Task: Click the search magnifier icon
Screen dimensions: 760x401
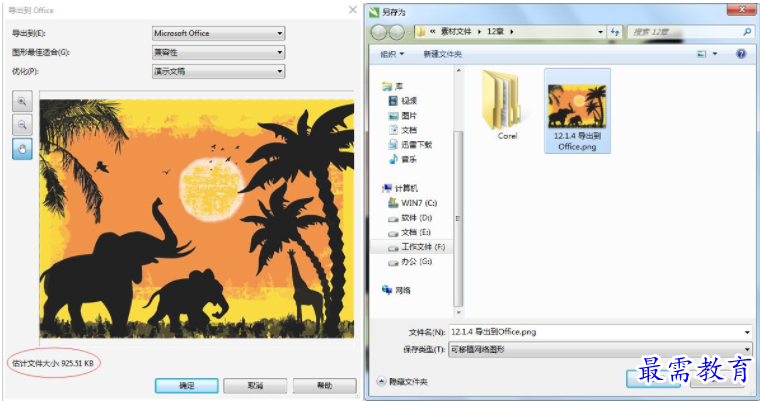Action: coord(747,32)
